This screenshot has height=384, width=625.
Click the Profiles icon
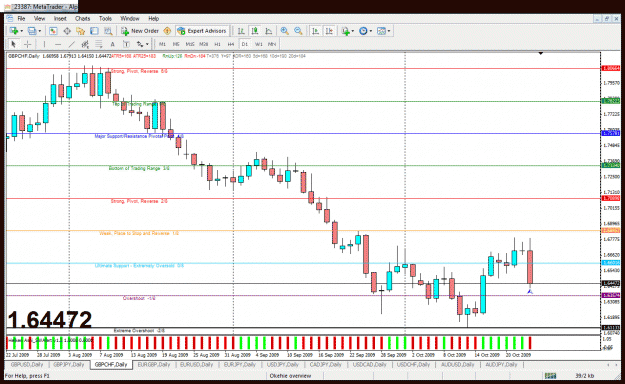tap(32, 31)
